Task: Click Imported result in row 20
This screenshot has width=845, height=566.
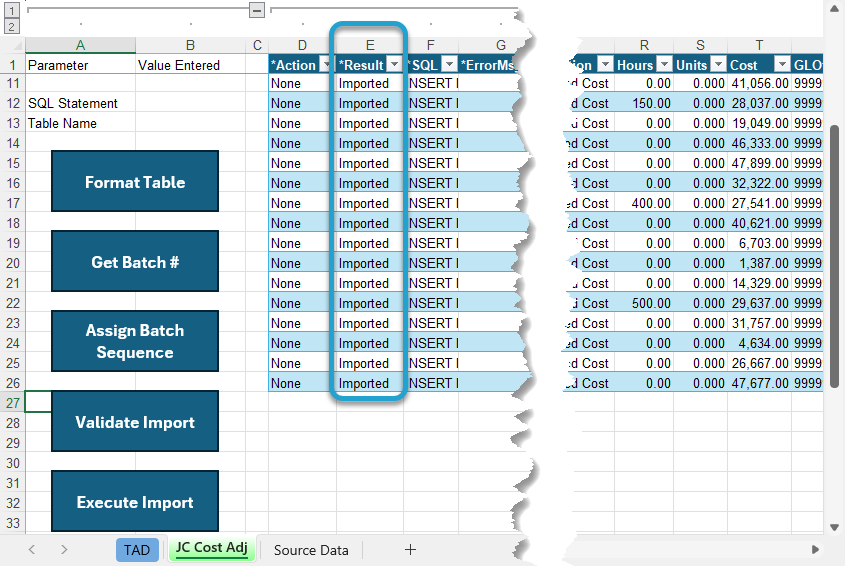Action: pos(370,263)
